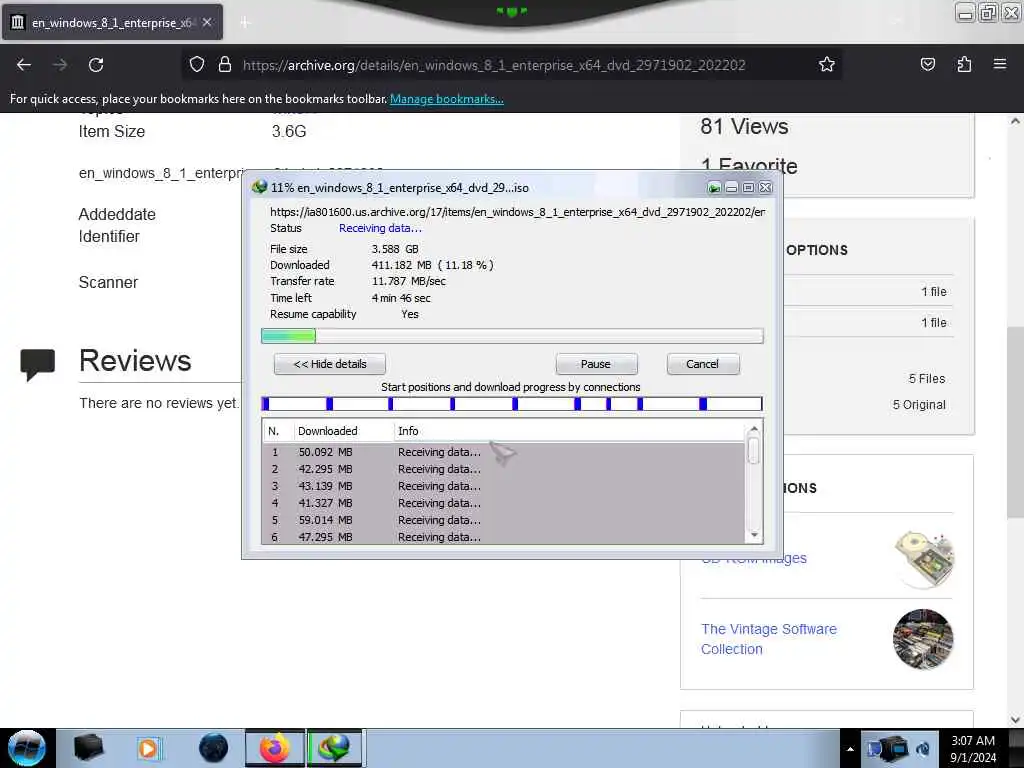The height and width of the screenshot is (768, 1024).
Task: Select connection row with 41.327 MB
Action: [503, 503]
